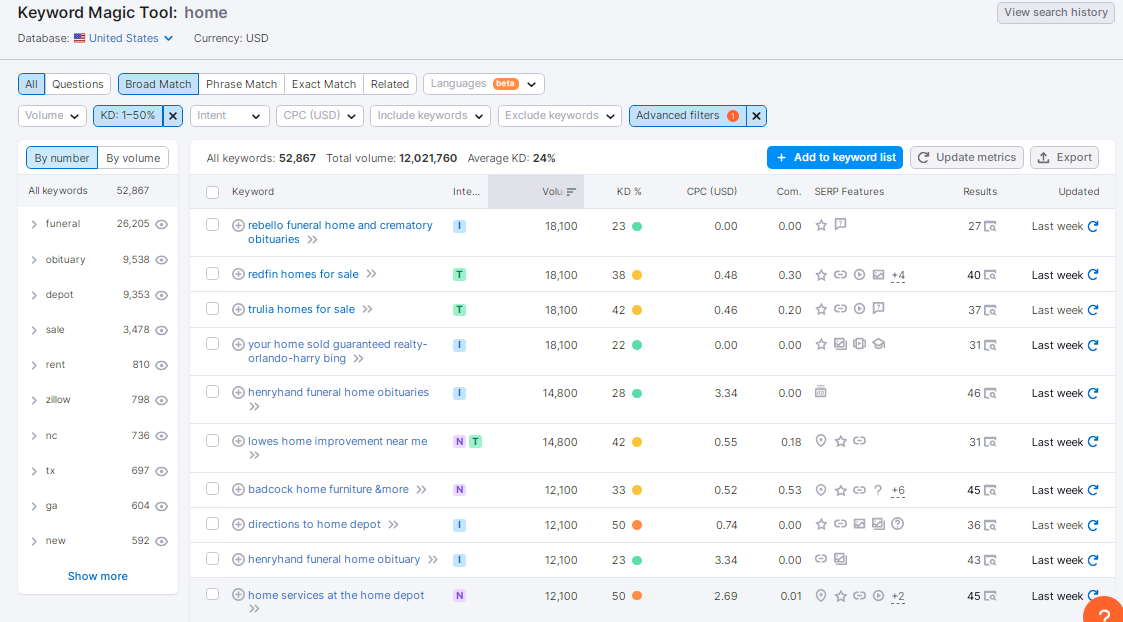This screenshot has width=1123, height=622.
Task: Switch to Questions tab
Action: click(x=78, y=84)
